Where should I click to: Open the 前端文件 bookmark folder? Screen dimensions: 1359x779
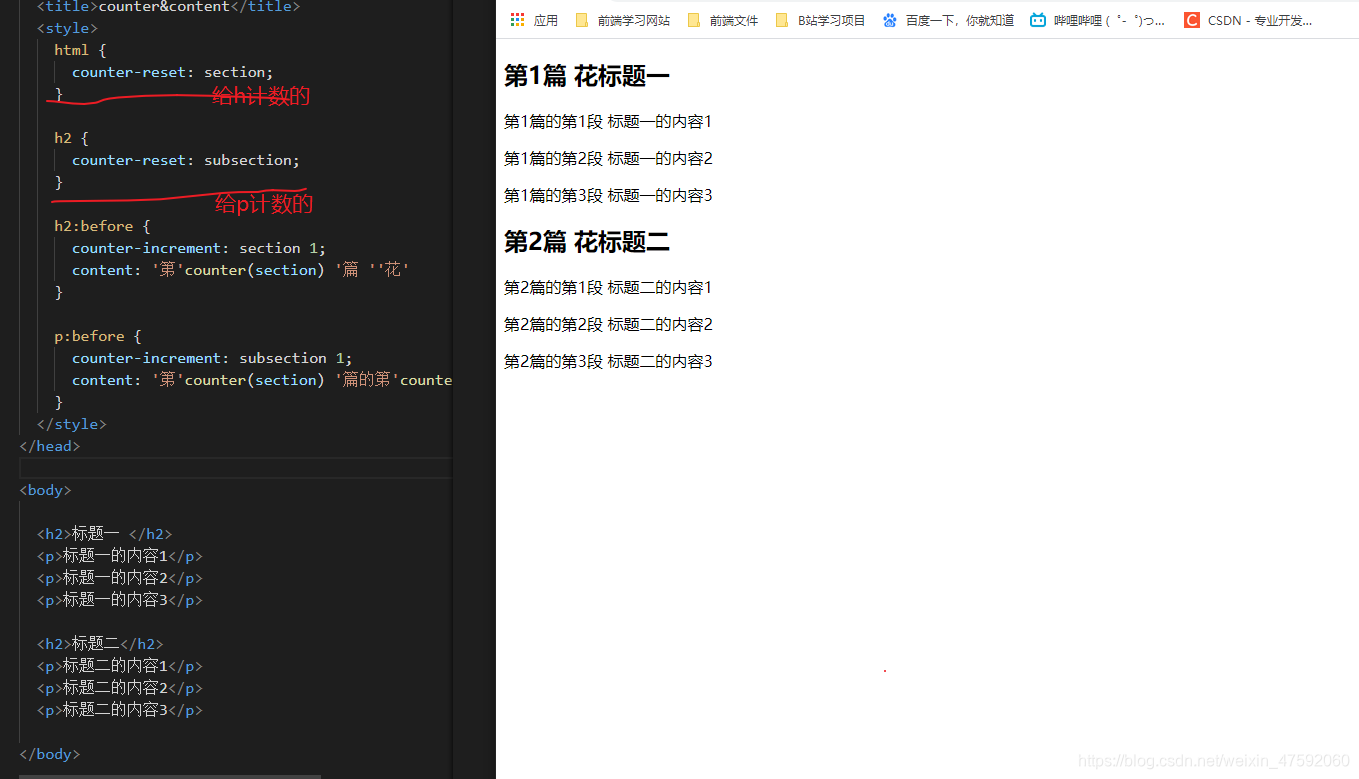[x=722, y=20]
